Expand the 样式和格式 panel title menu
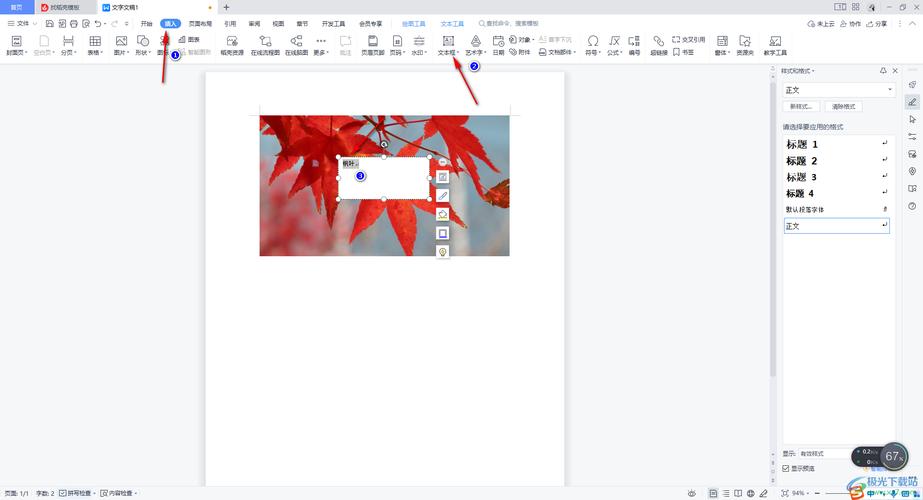Screen dimensions: 923x500 click(x=798, y=71)
